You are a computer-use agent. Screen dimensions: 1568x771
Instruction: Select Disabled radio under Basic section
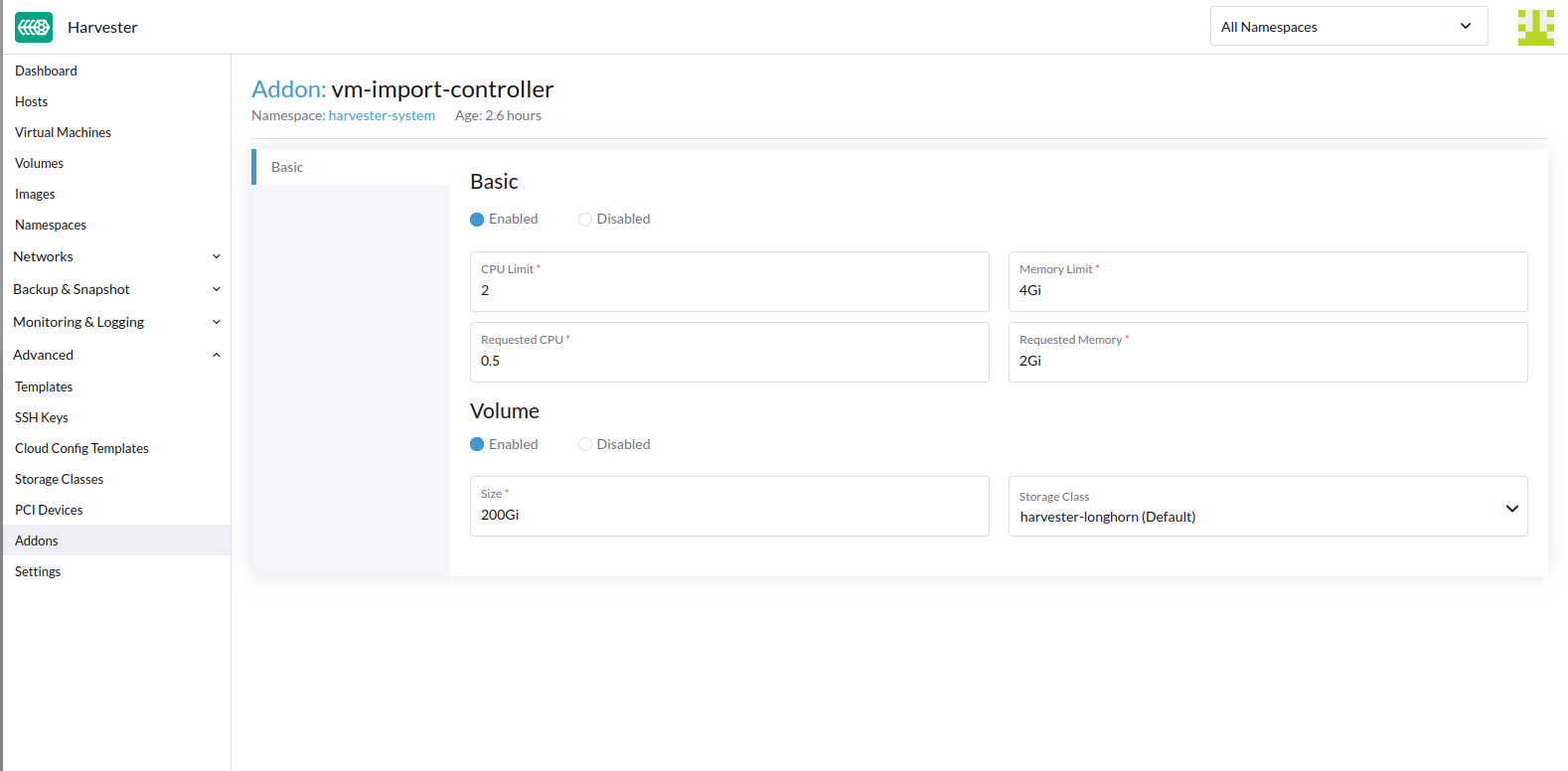click(585, 220)
